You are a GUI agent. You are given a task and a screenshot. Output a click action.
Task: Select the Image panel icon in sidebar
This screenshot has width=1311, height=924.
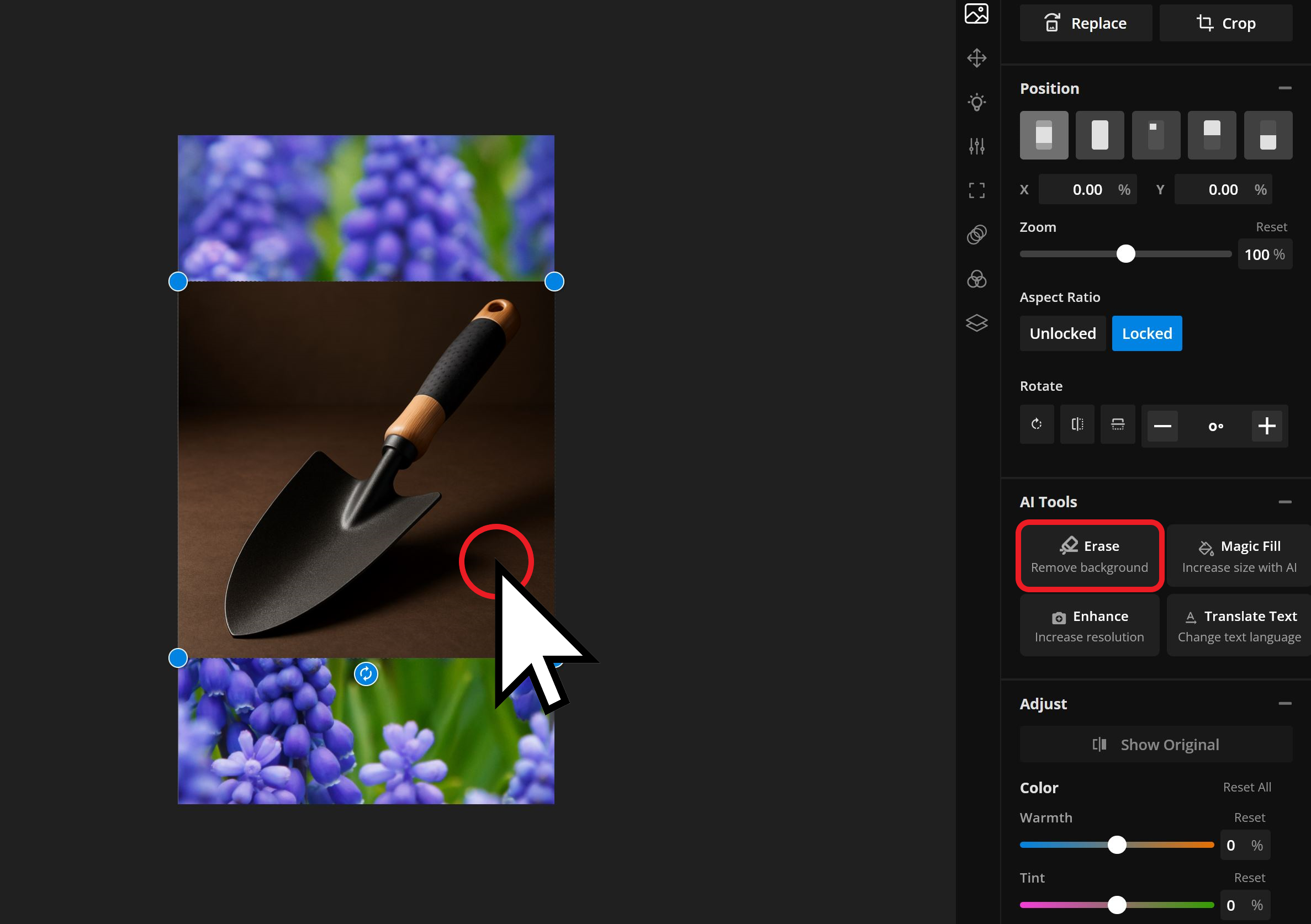point(976,14)
